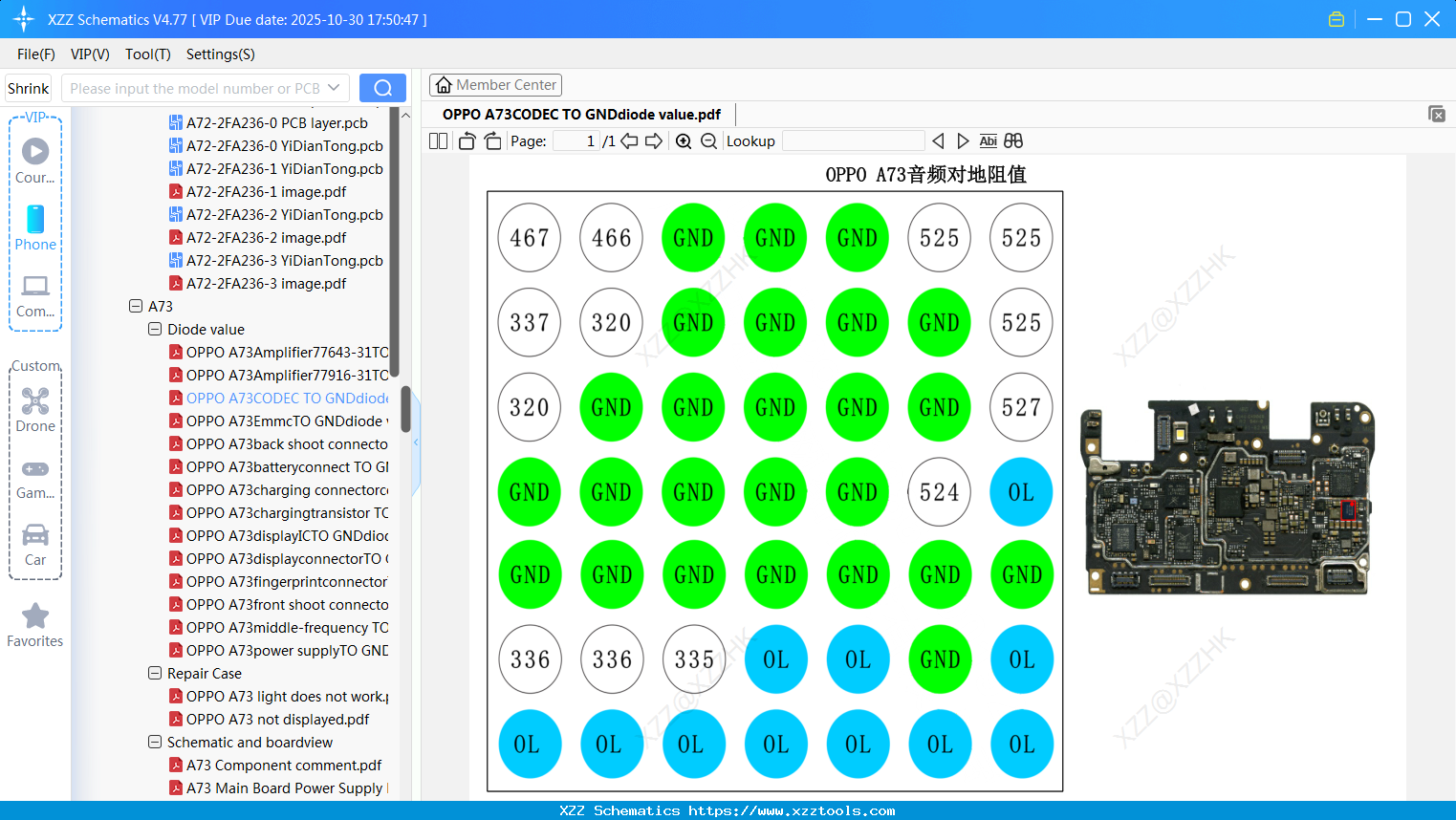Open the Tool(T) menu
This screenshot has width=1456, height=820.
point(147,54)
